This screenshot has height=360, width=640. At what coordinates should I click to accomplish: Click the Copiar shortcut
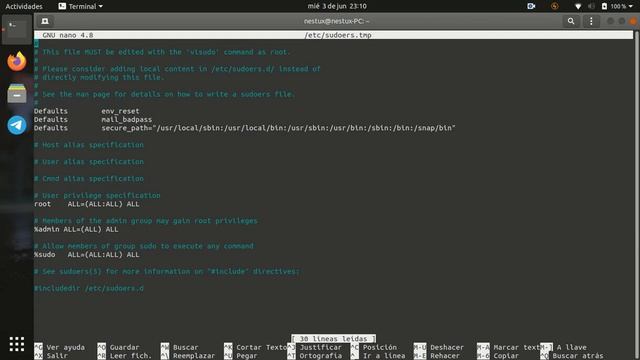[498, 356]
